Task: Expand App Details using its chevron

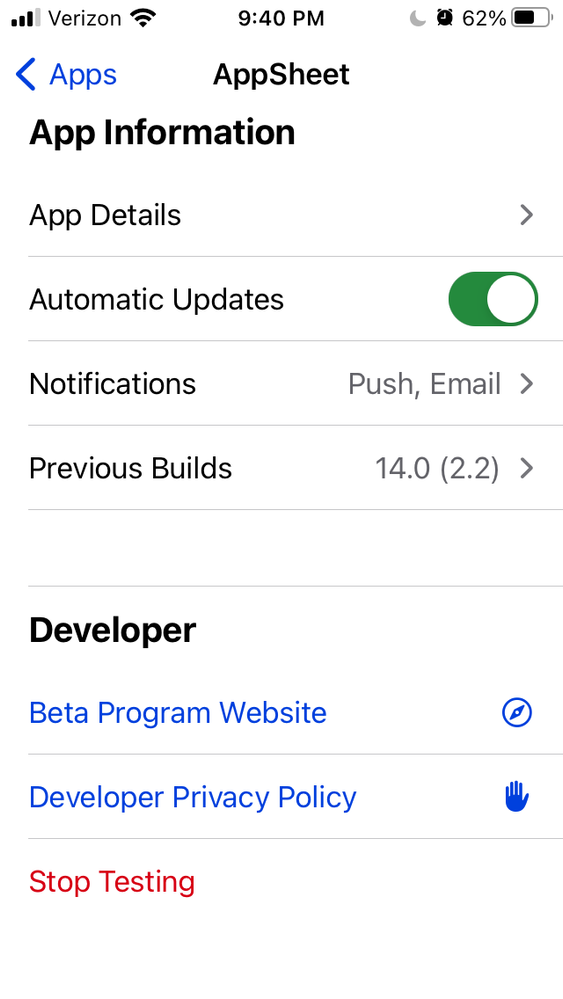Action: click(x=526, y=215)
